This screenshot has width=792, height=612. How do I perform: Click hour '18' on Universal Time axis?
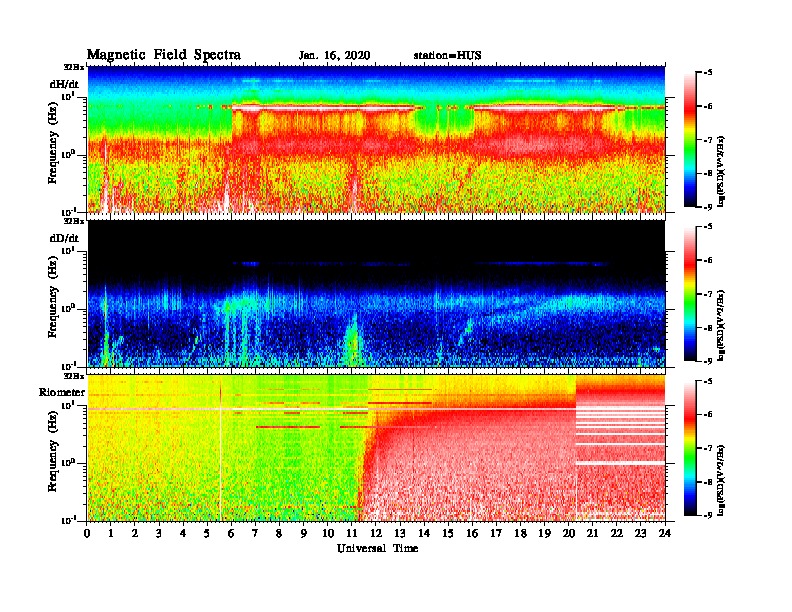pos(520,533)
